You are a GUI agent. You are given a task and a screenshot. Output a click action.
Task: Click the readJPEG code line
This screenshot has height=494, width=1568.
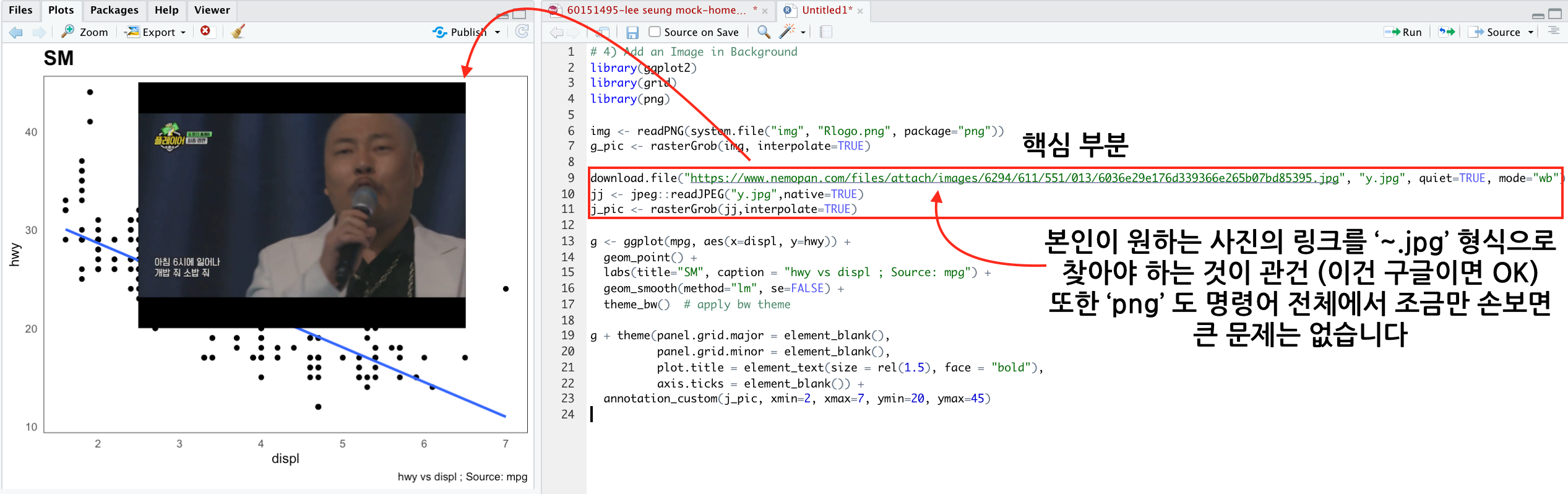pos(726,194)
